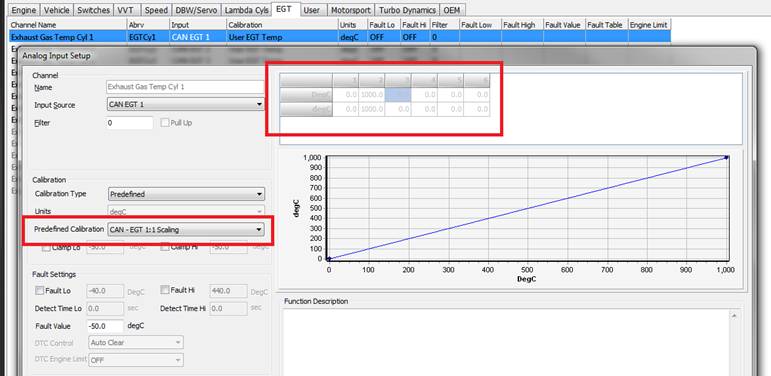This screenshot has width=771, height=376.
Task: Open the Lambda Cyls tab
Action: click(x=246, y=10)
